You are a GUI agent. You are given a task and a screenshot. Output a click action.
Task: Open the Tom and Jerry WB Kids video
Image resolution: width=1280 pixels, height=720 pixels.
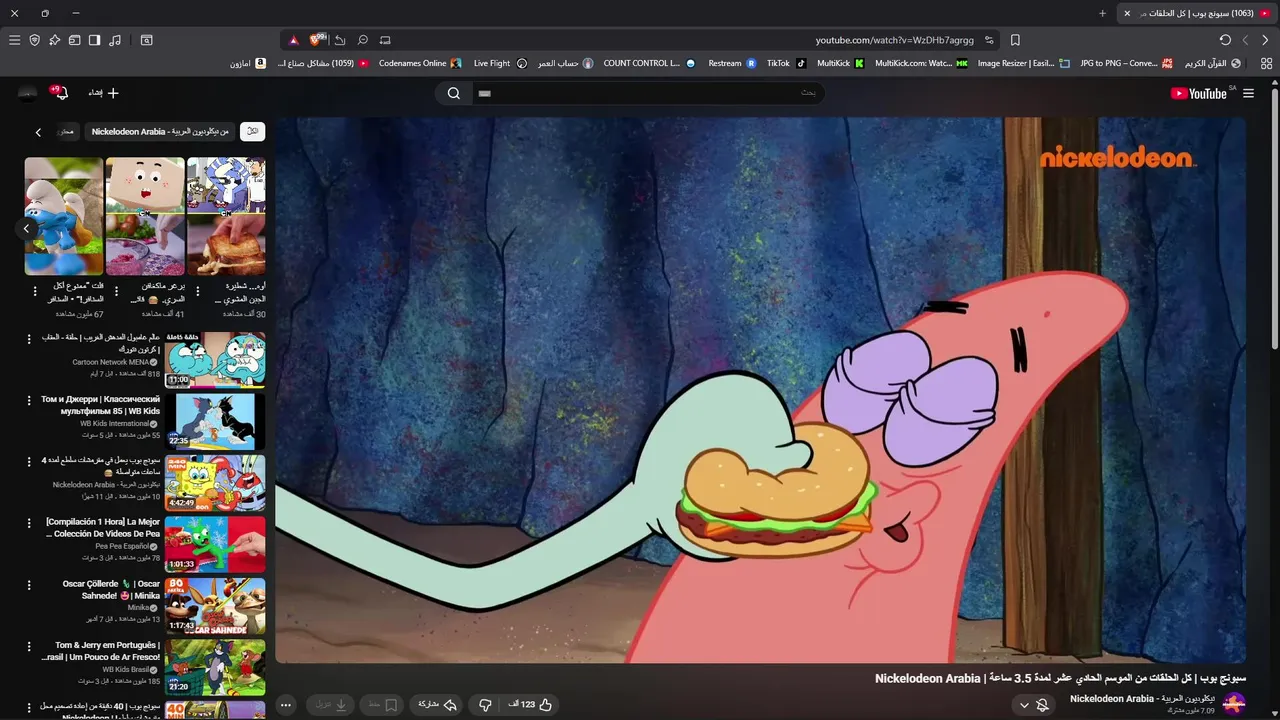(x=215, y=421)
